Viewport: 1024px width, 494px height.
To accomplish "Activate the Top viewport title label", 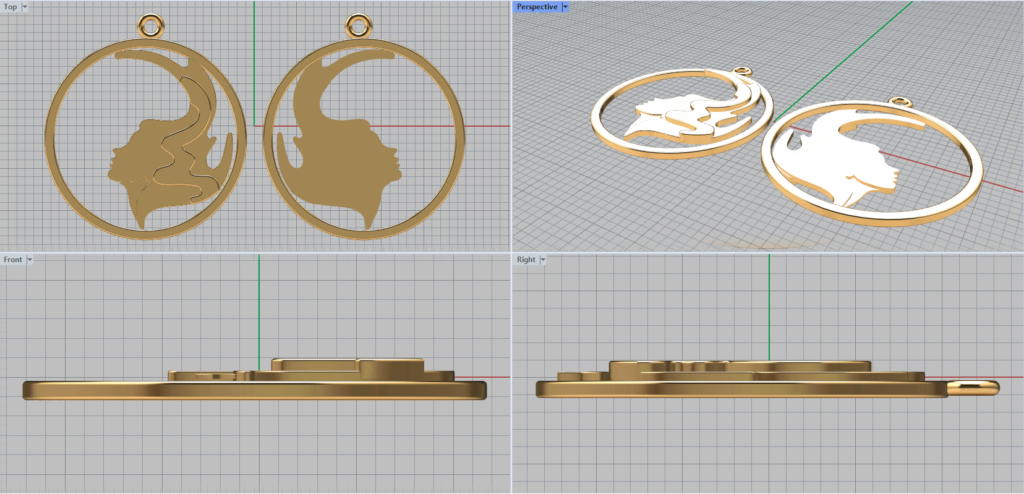I will click(10, 6).
